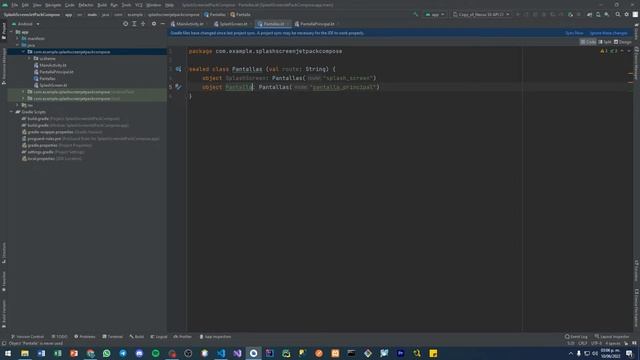Open the Windows Start menu
The image size is (640, 360).
[8, 353]
